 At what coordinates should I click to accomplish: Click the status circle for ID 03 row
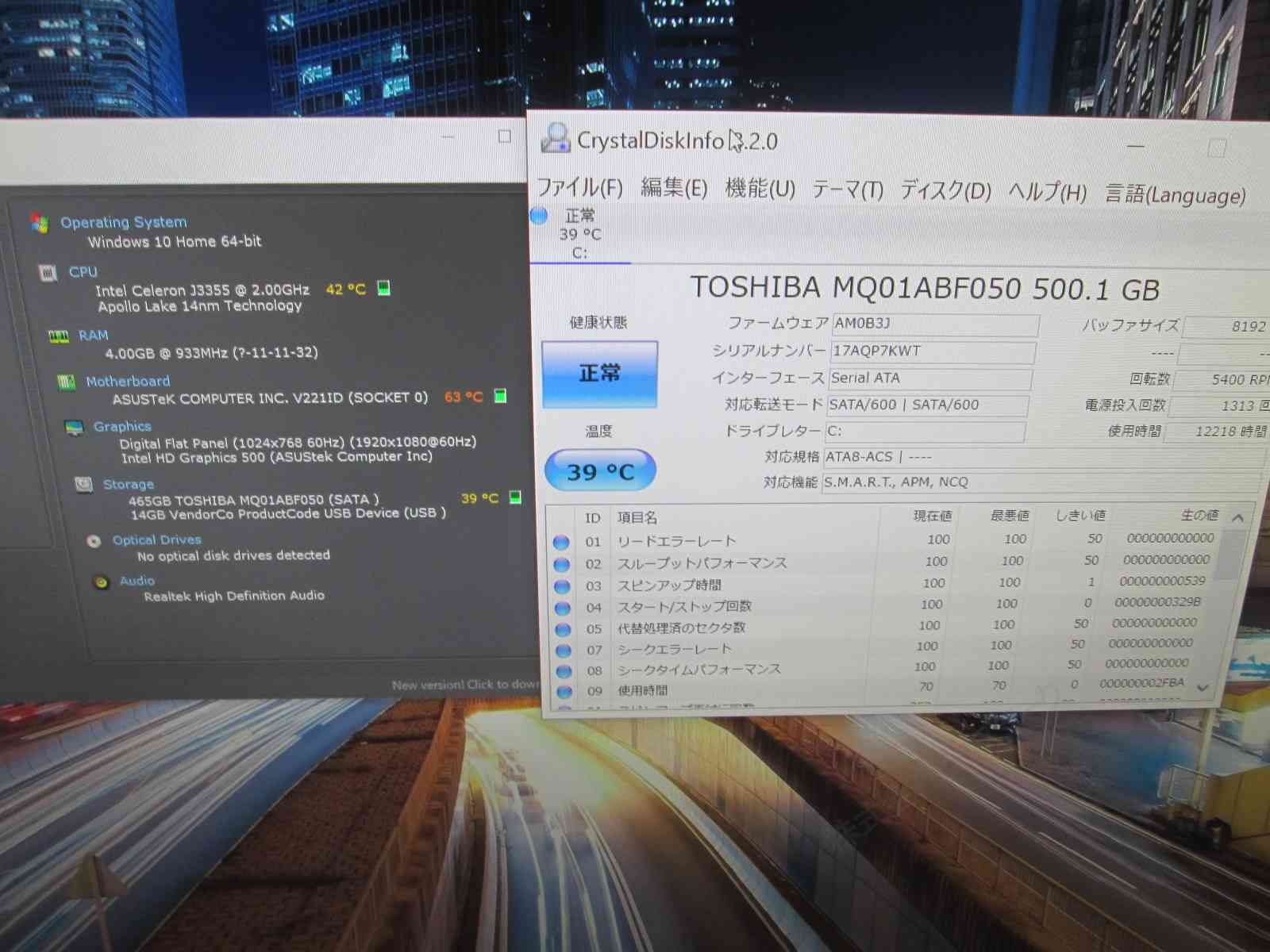pos(562,586)
